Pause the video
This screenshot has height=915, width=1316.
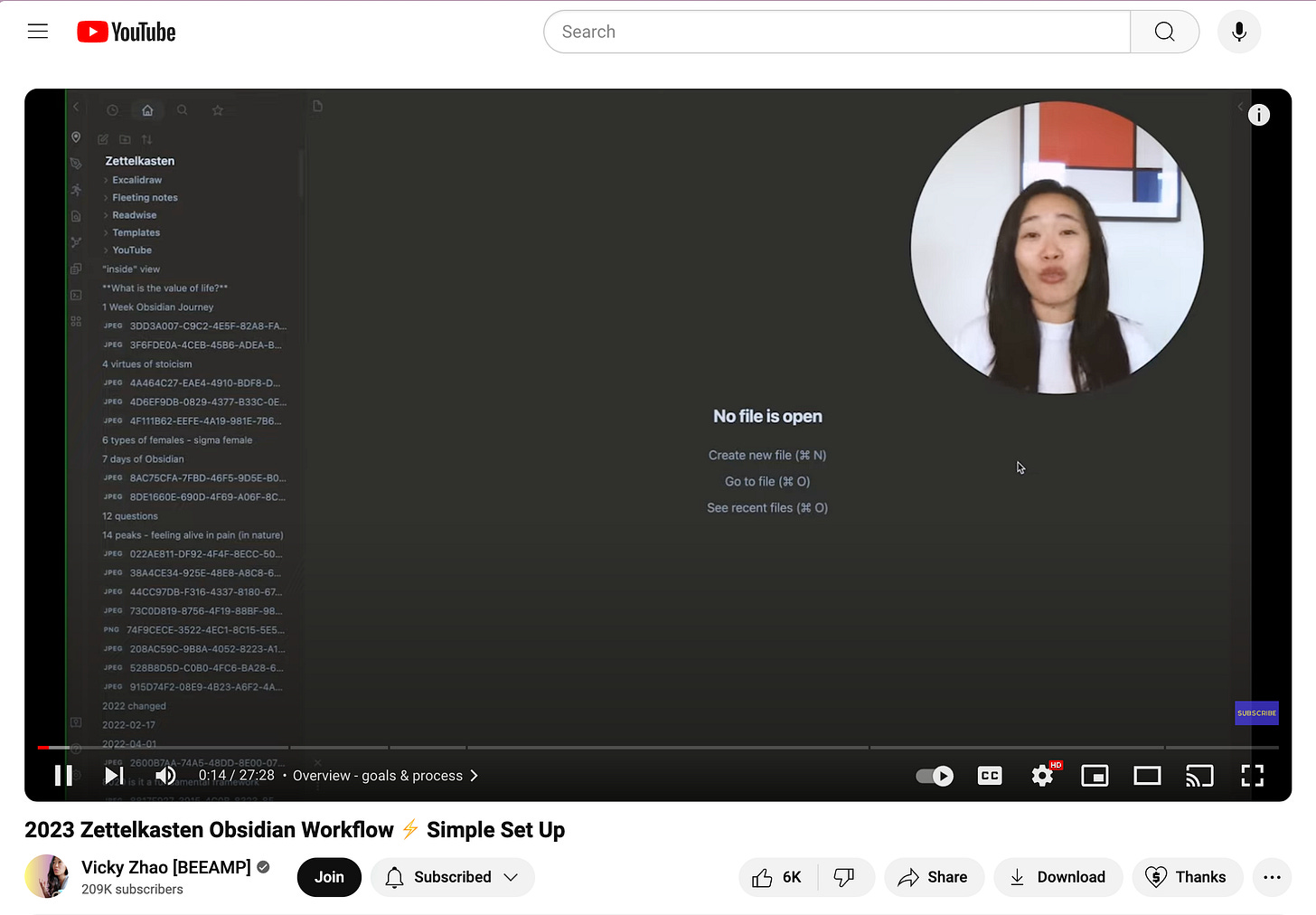coord(63,776)
